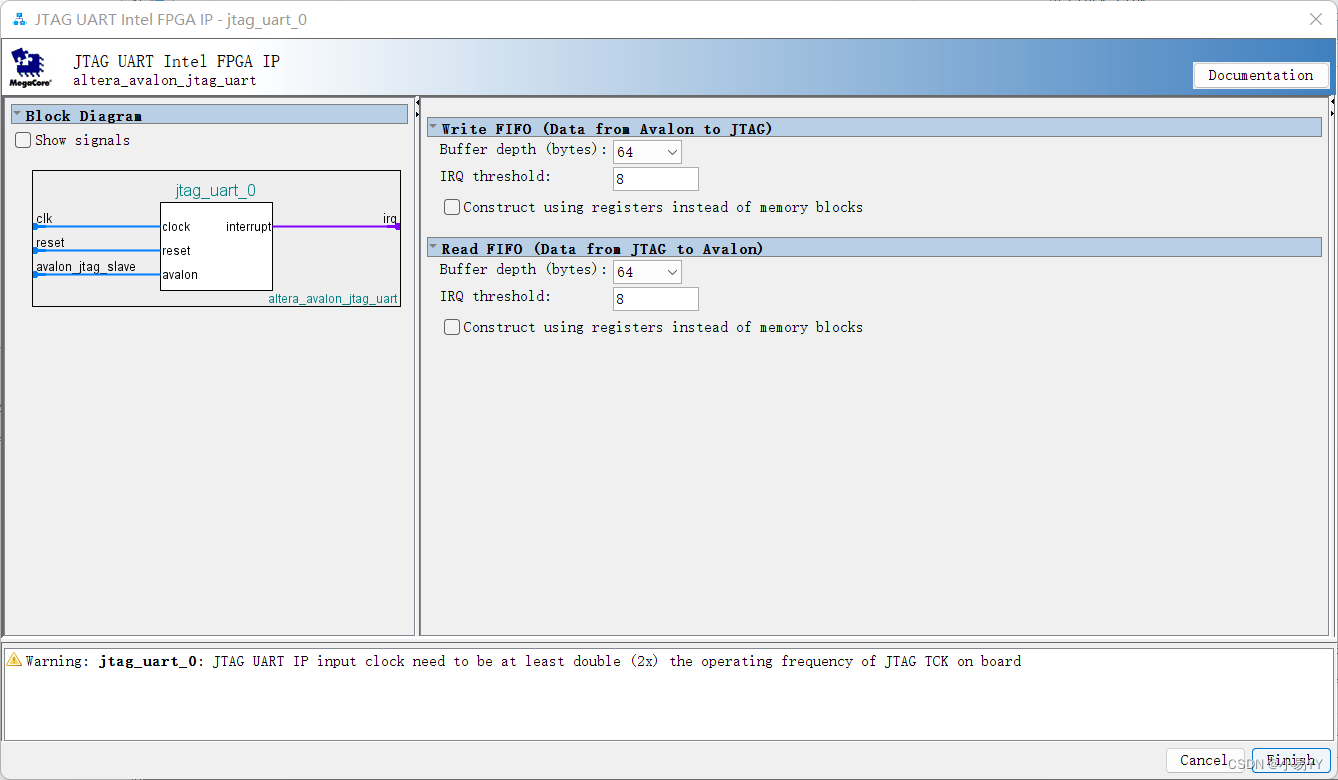Close the JTAG UART dialog window
Image resolution: width=1338 pixels, height=780 pixels.
[x=1316, y=19]
